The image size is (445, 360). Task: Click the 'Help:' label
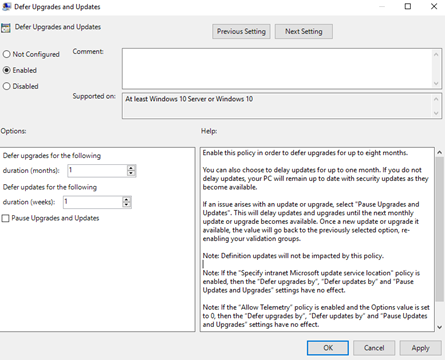(209, 131)
